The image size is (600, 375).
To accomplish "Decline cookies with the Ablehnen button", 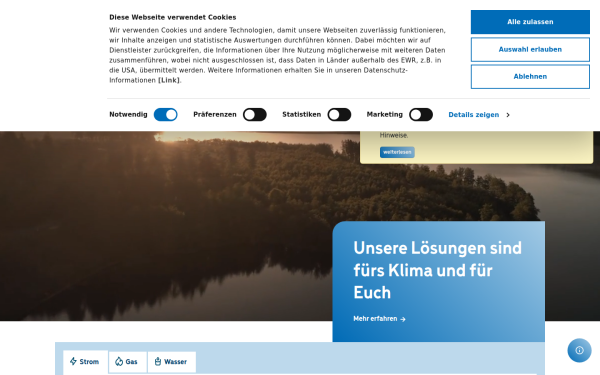I will 530,77.
